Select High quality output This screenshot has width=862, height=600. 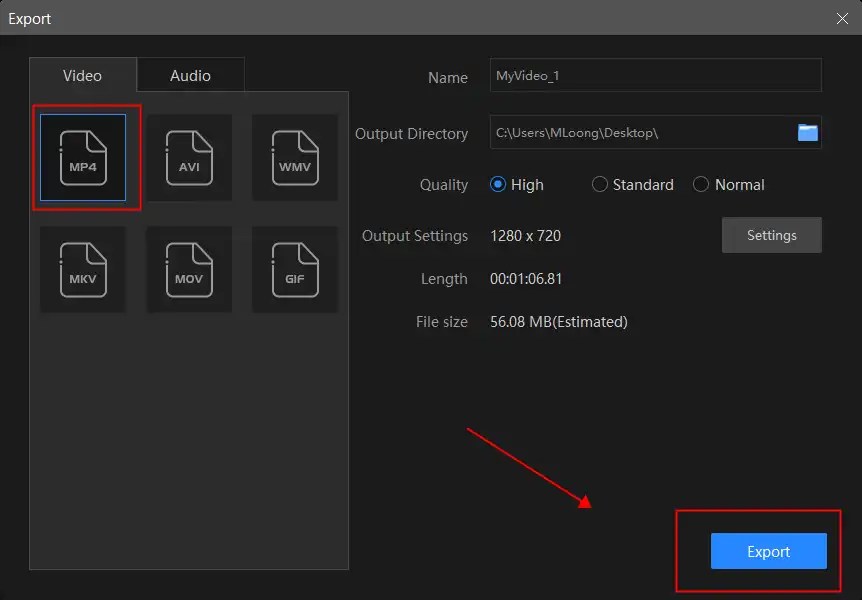[x=500, y=184]
